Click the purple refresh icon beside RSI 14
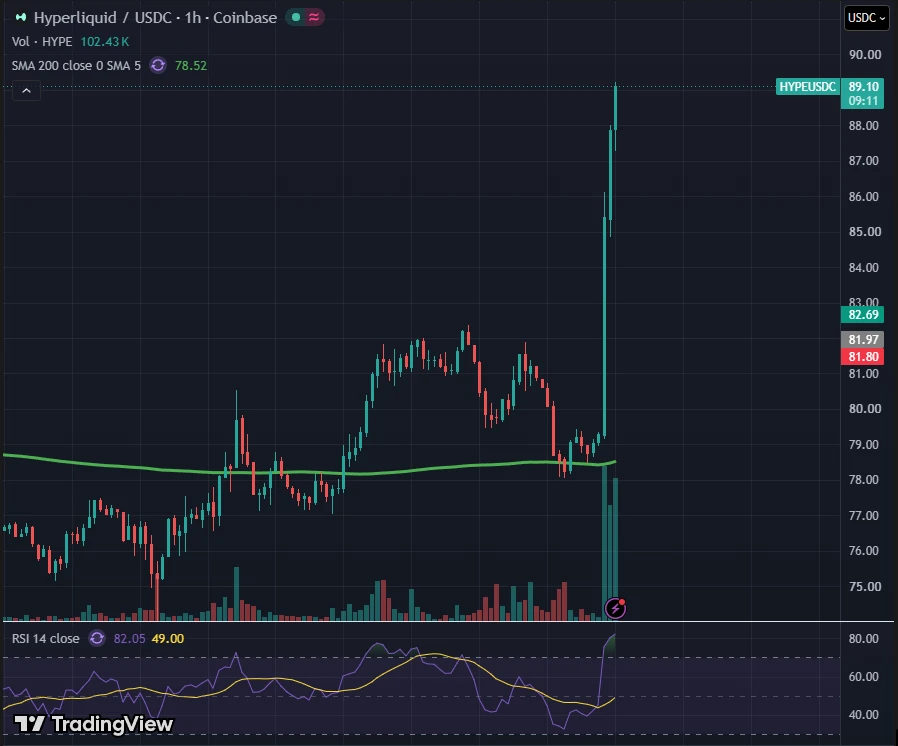This screenshot has width=898, height=746. [x=97, y=638]
